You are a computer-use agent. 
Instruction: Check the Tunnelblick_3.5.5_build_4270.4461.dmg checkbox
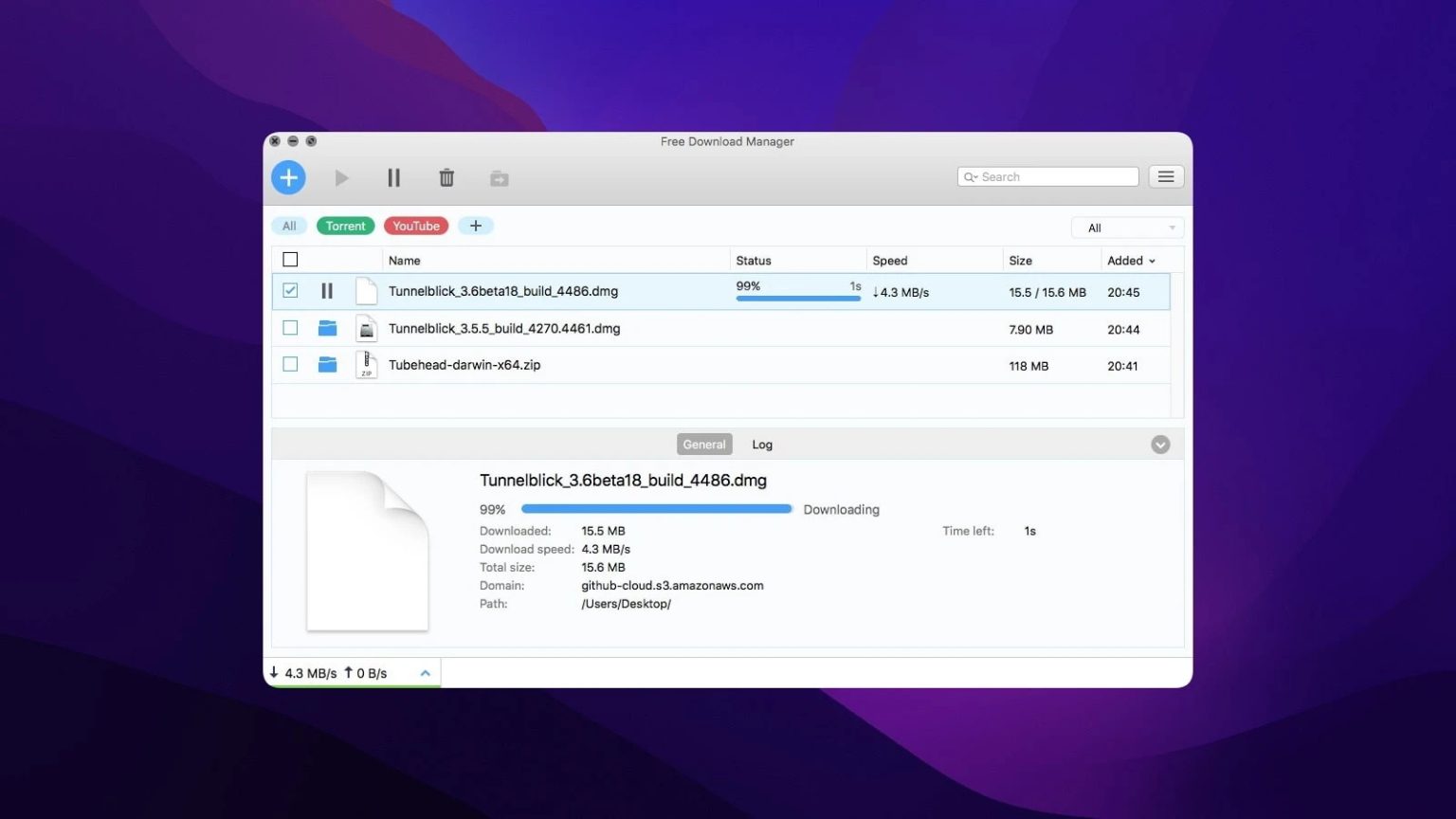(290, 328)
